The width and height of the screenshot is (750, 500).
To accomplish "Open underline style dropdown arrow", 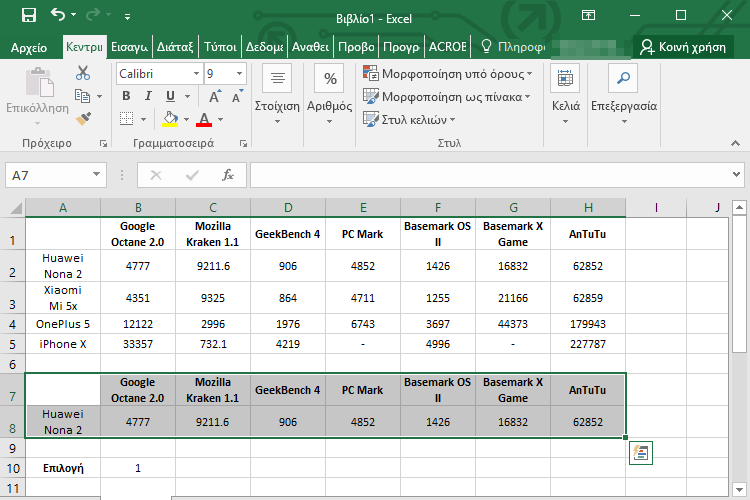I will 188,96.
